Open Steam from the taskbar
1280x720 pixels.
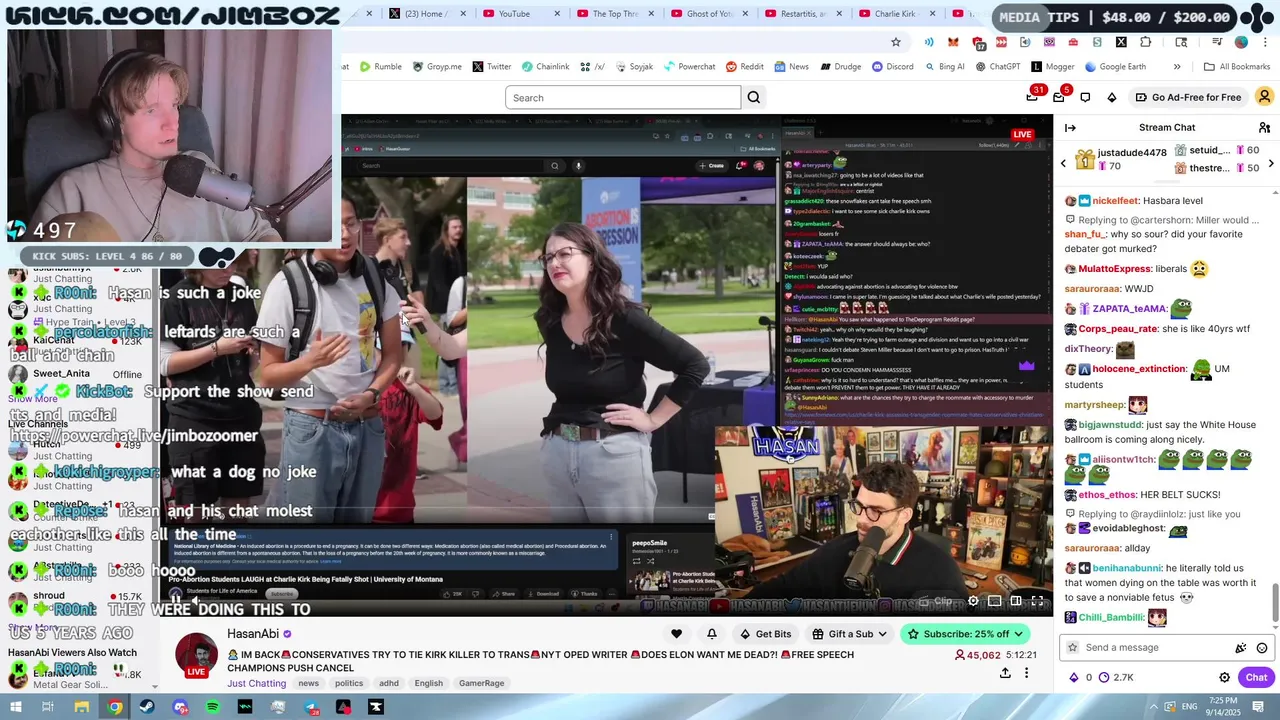[x=147, y=707]
